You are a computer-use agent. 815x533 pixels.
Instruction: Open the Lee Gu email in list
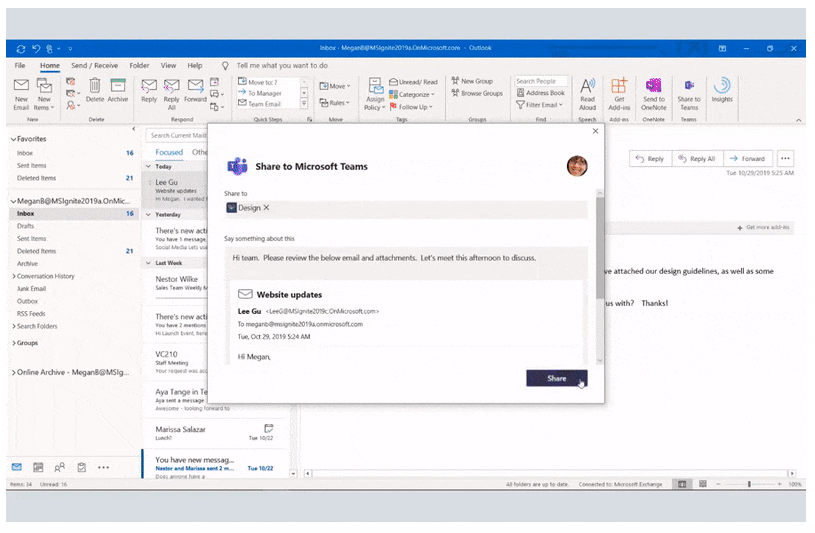(177, 190)
